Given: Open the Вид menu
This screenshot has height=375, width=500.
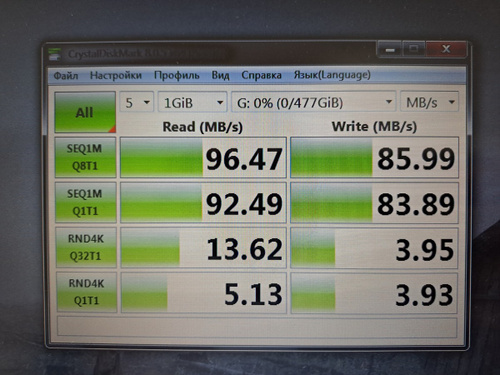Looking at the screenshot, I should pyautogui.click(x=220, y=75).
